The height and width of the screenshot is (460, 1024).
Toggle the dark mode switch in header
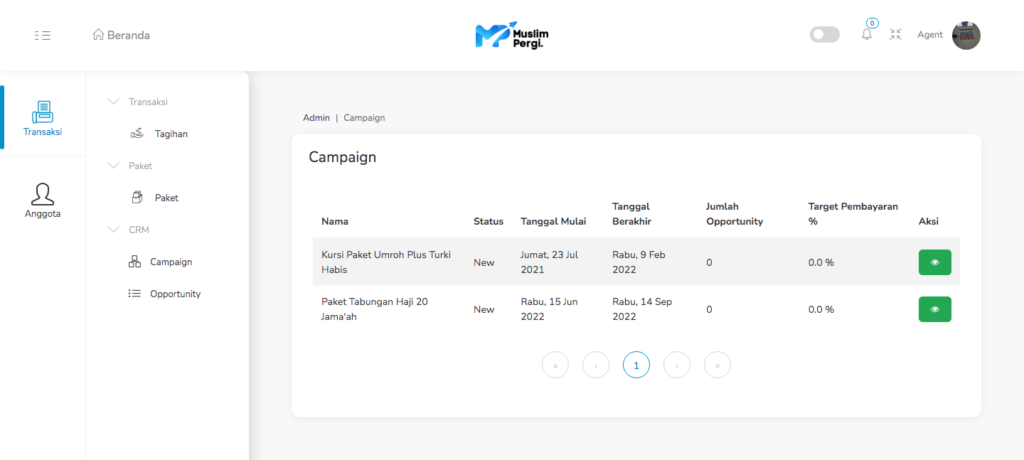click(824, 35)
